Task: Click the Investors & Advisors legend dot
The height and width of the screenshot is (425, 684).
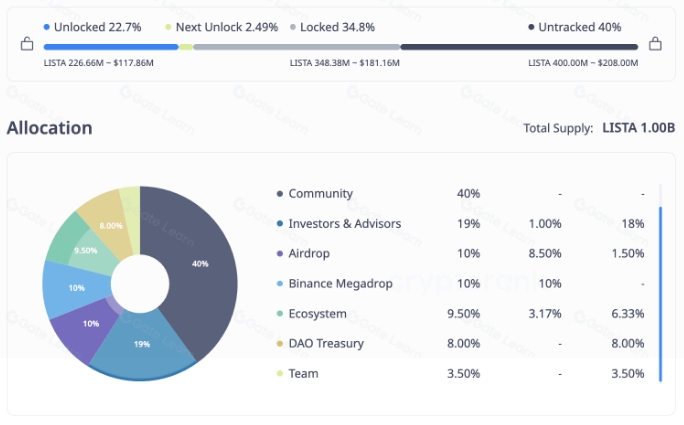Action: click(280, 223)
